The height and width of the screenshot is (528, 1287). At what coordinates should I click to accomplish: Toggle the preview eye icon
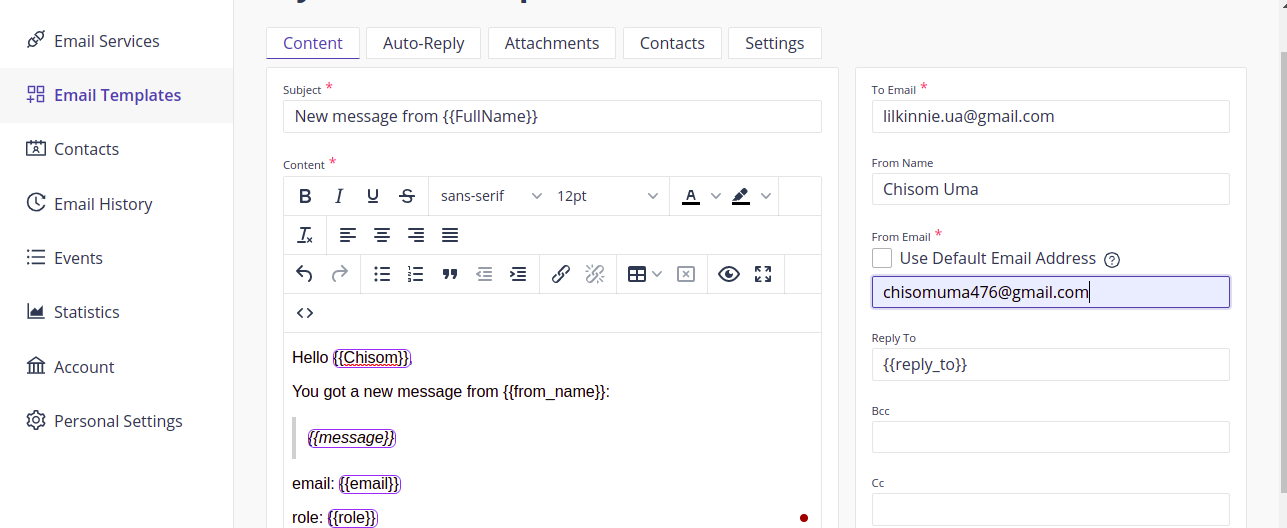[x=729, y=274]
